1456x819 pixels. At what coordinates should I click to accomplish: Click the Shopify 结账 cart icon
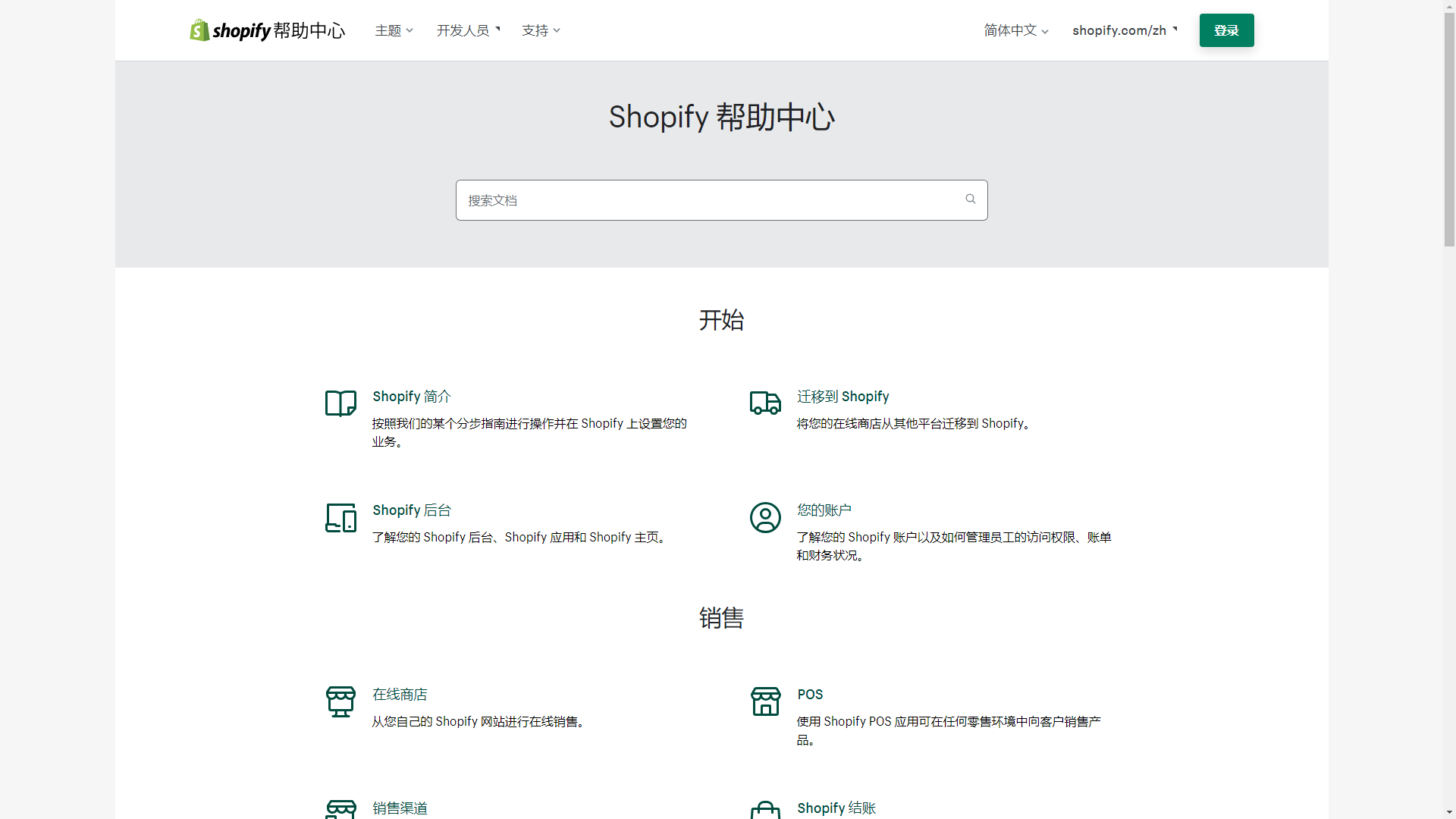[764, 809]
